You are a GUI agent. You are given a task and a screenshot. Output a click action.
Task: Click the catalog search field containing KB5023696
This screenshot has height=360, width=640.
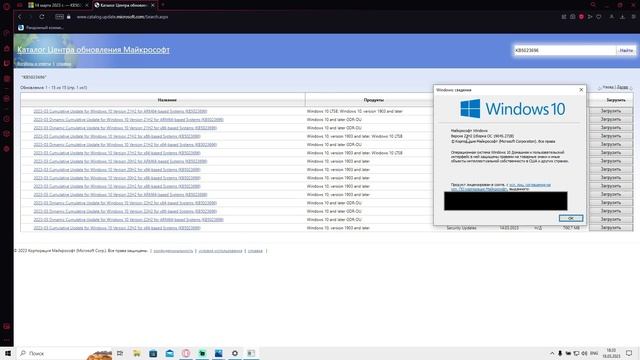564,50
